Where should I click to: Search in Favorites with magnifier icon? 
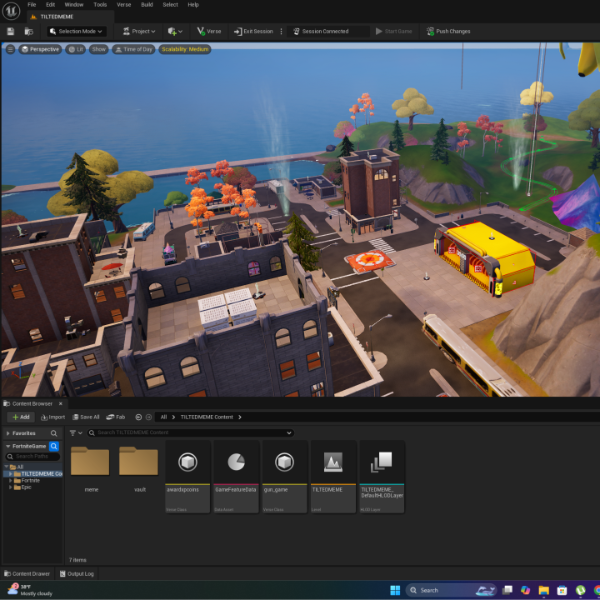click(x=54, y=433)
